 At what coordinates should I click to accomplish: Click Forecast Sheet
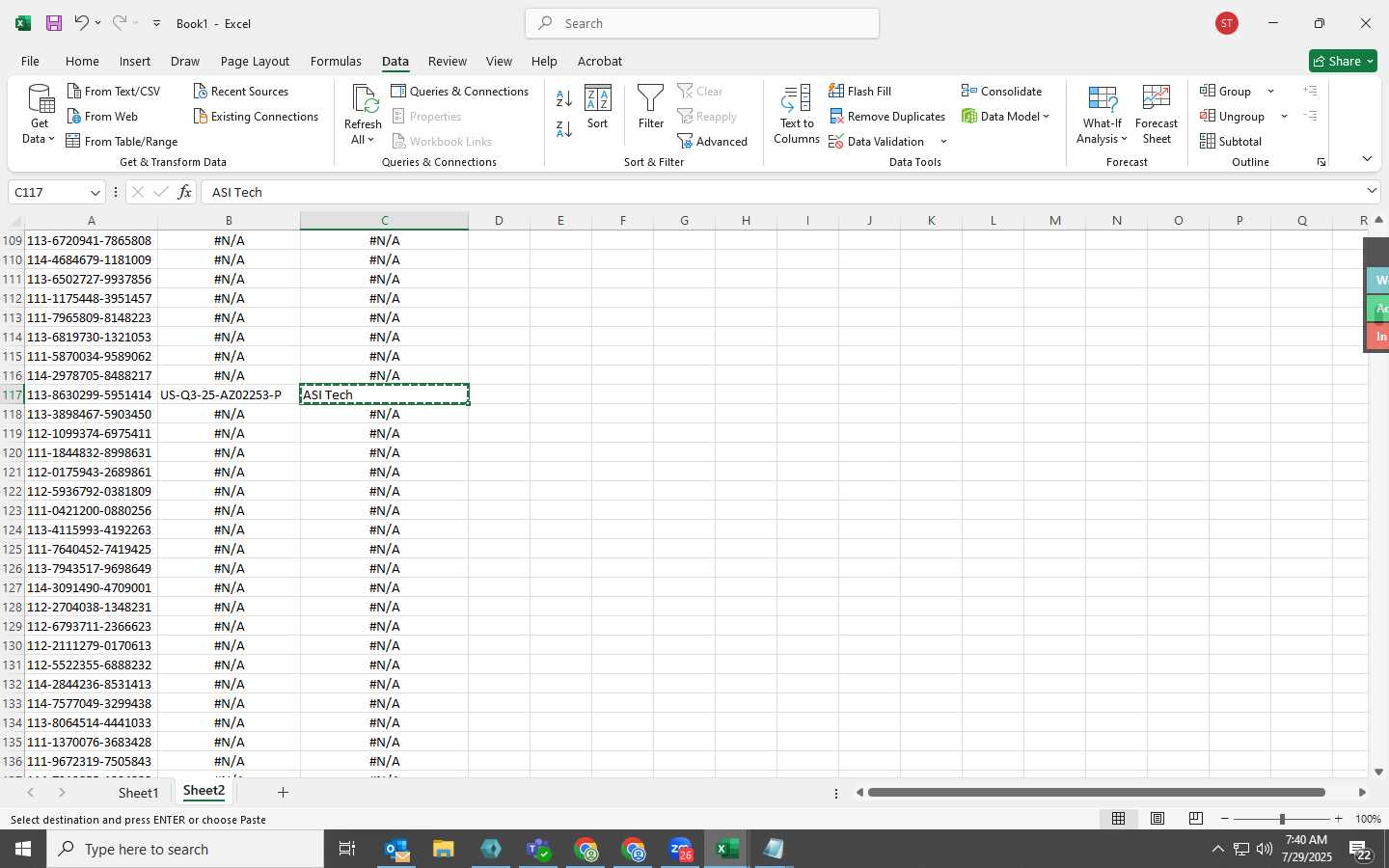tap(1157, 114)
